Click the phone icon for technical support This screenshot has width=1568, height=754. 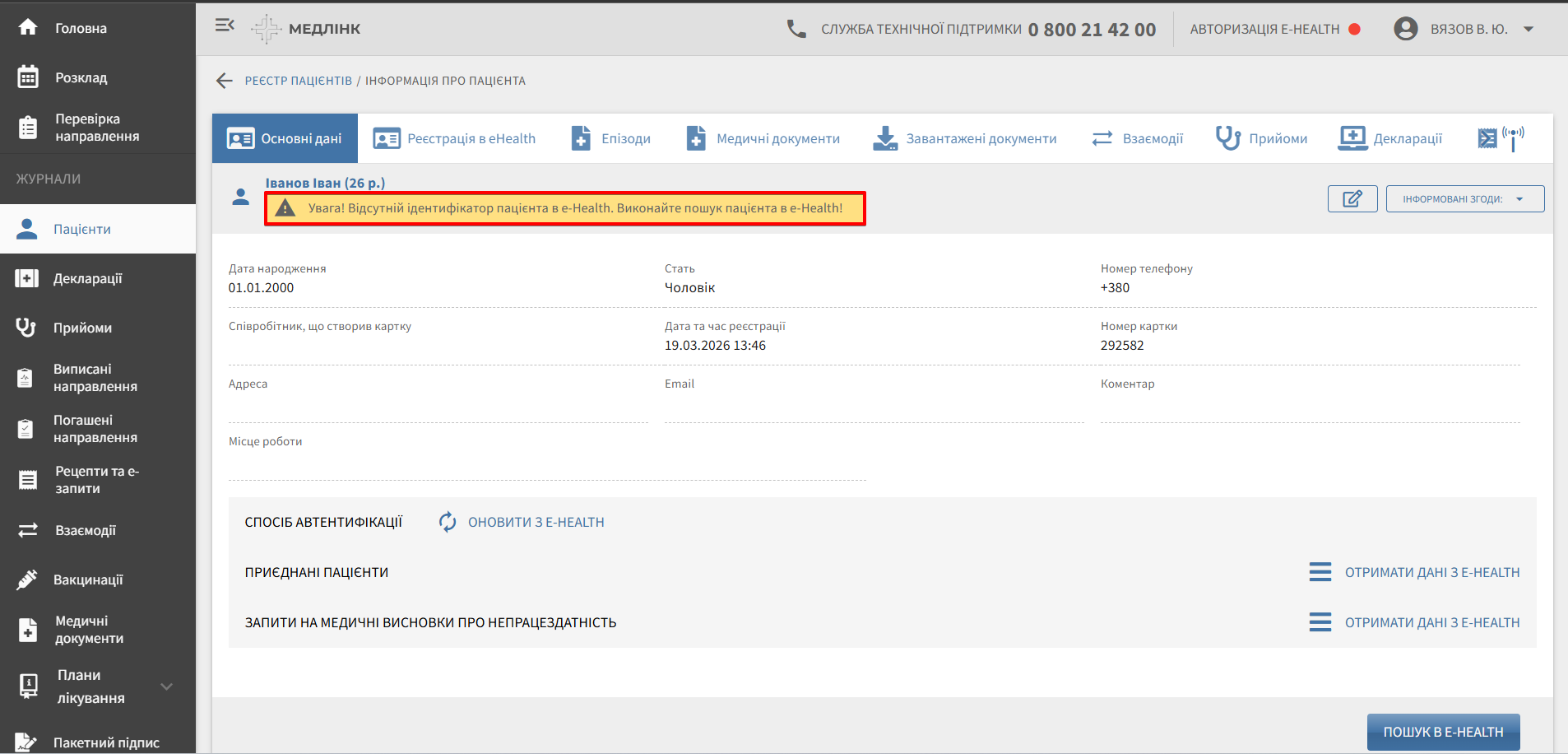[x=796, y=29]
